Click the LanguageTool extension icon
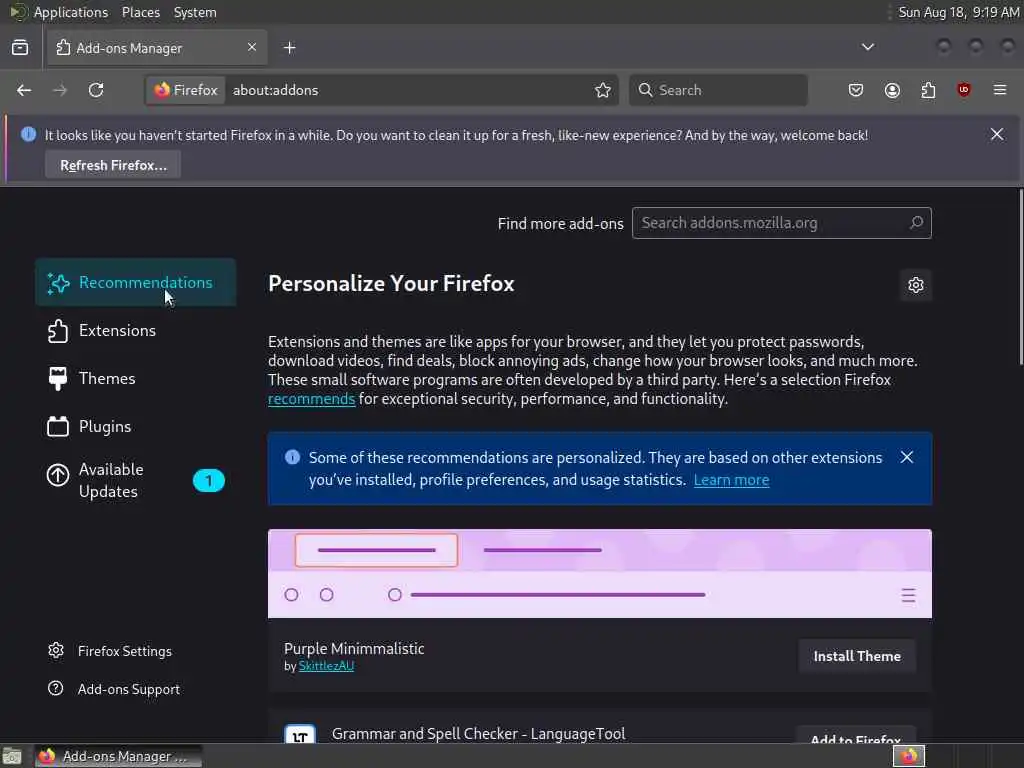Screen dimensions: 1024x768 [300, 733]
